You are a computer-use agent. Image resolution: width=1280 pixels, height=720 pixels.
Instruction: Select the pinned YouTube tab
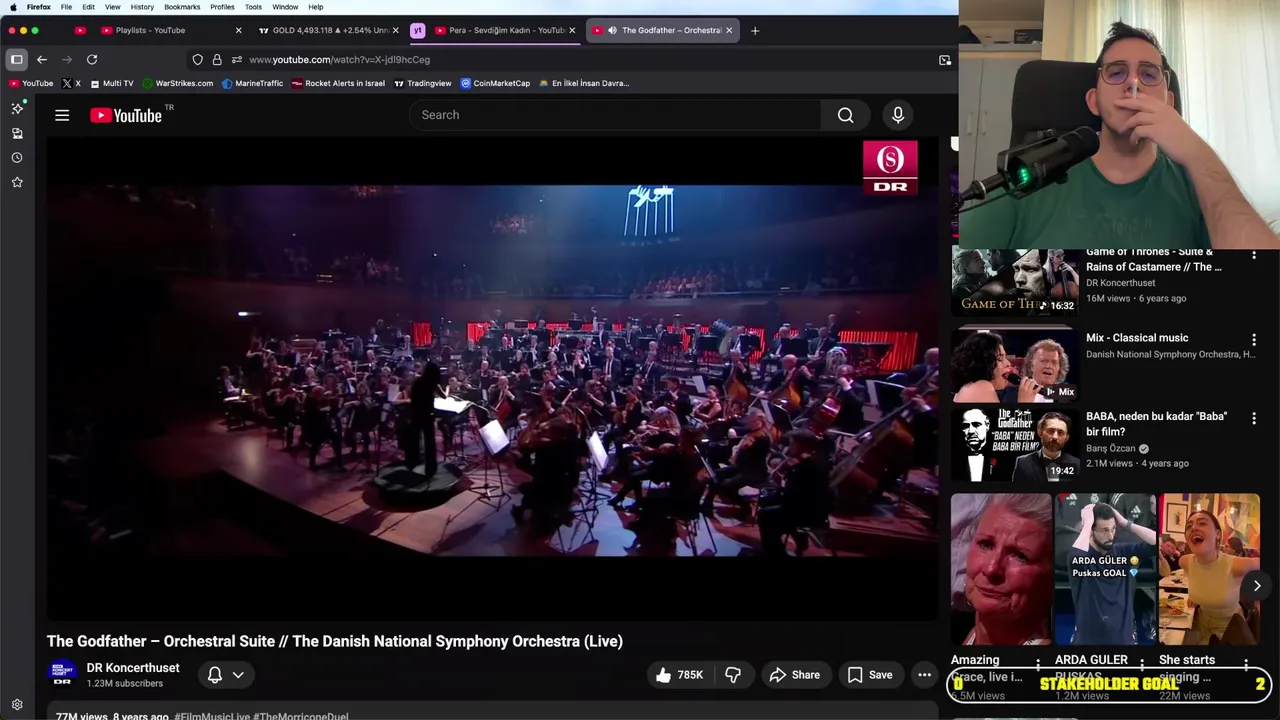[x=80, y=30]
